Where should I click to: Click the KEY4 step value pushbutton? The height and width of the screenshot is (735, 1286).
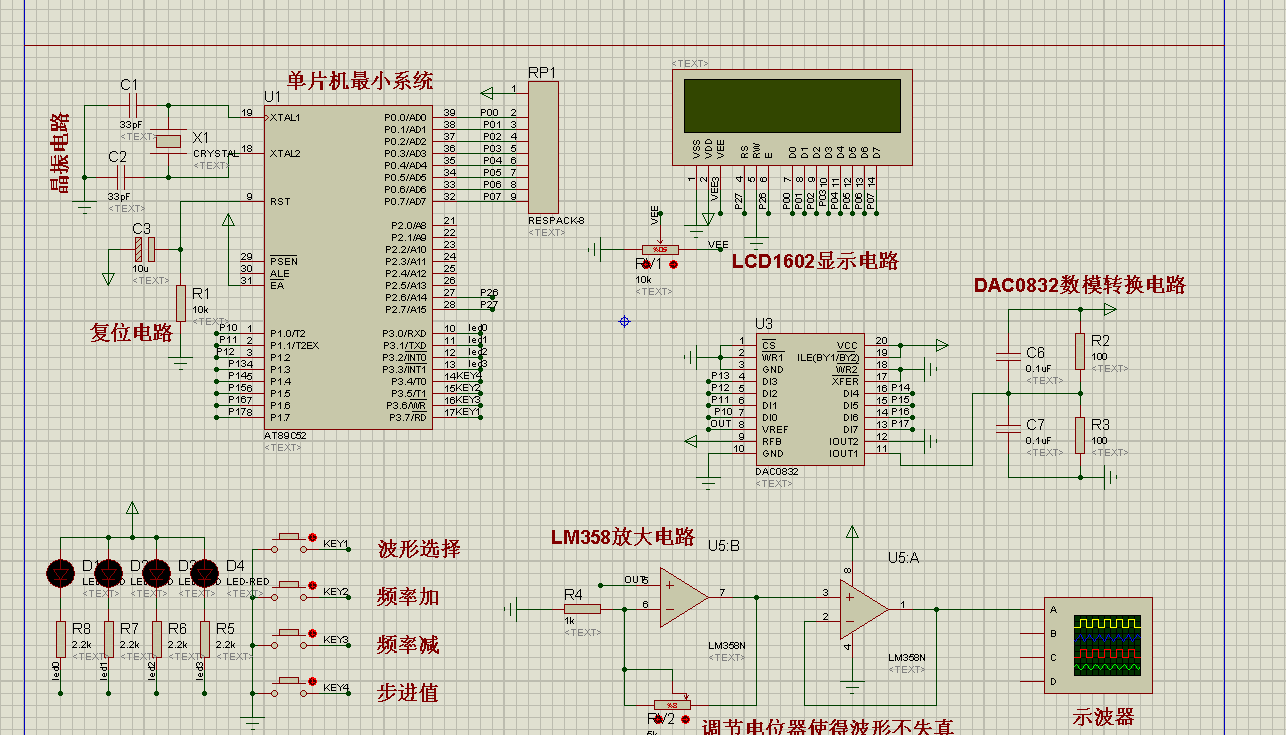[x=289, y=687]
